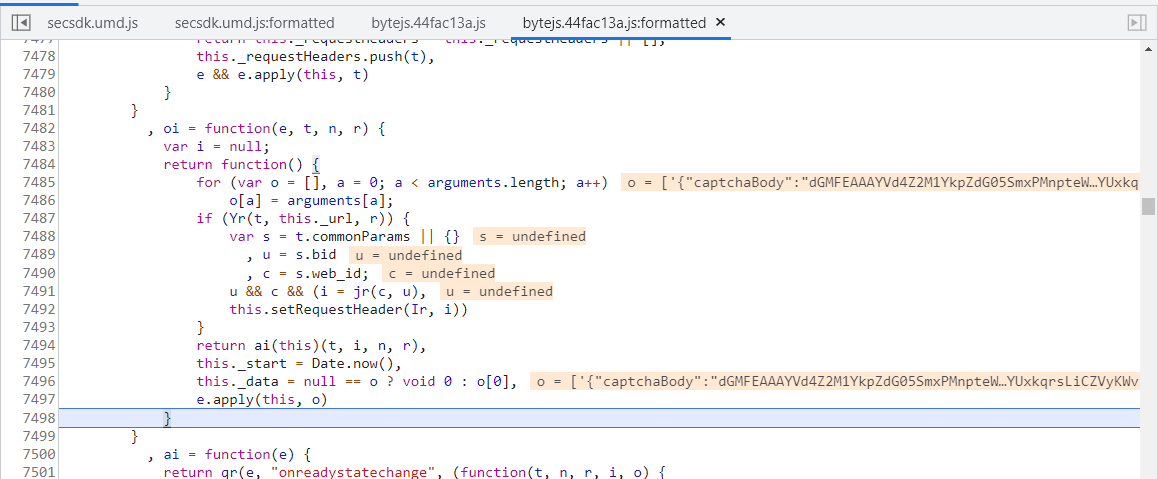
Task: Click inline value 'c = undefined'
Action: click(439, 273)
